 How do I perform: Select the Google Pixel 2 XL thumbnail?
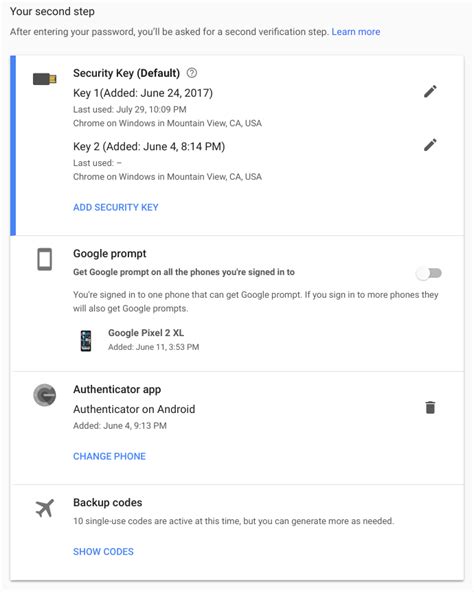tap(86, 341)
